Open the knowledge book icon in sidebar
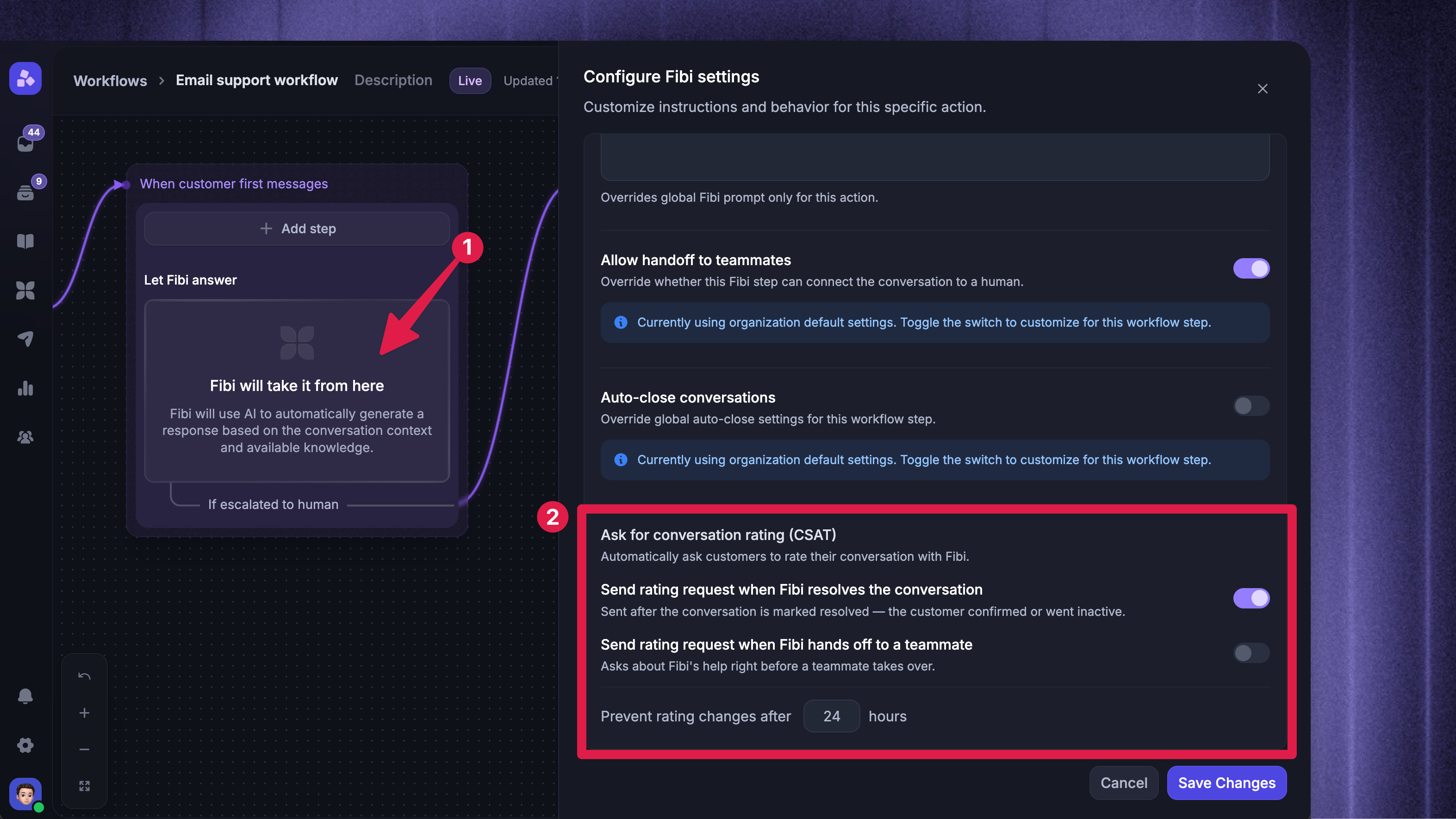 (25, 242)
